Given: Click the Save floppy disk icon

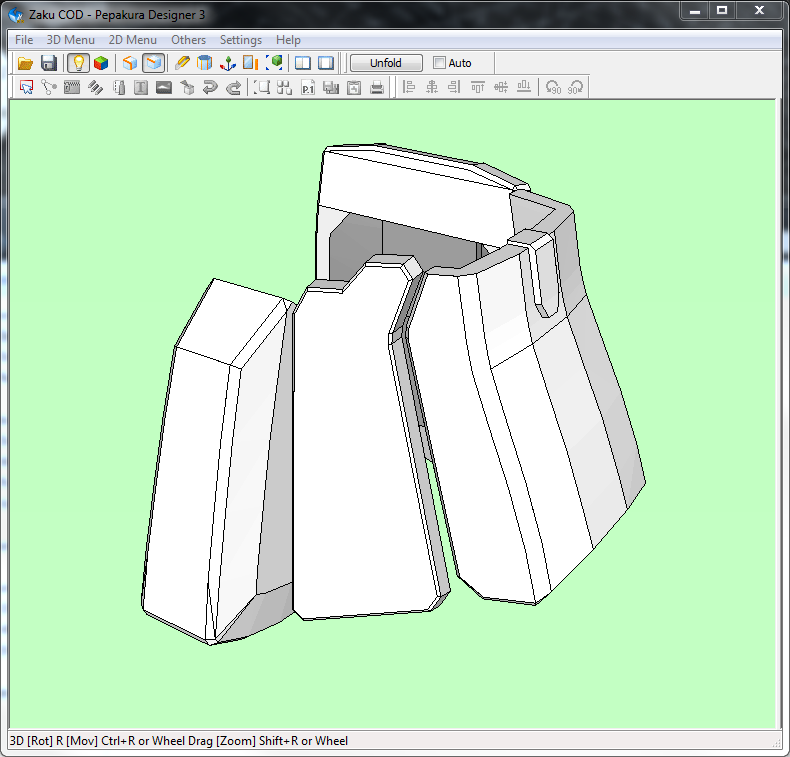Looking at the screenshot, I should [48, 63].
